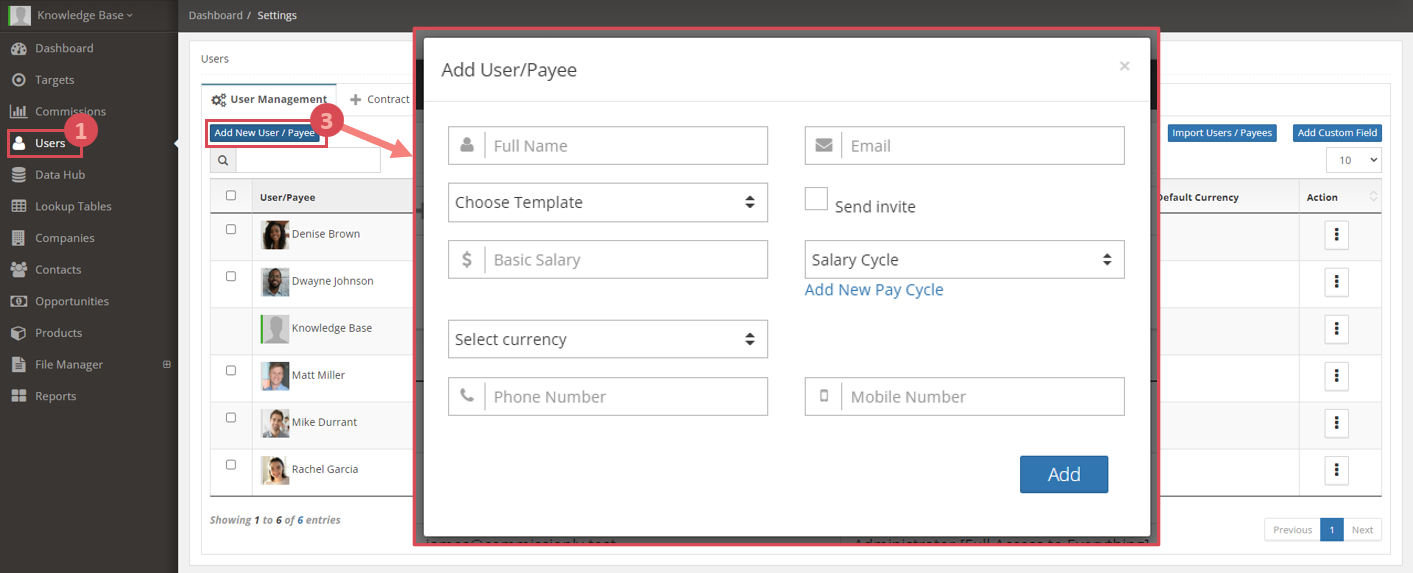Click the Import Users / Payees button
Viewport: 1413px width, 573px height.
[x=1222, y=133]
